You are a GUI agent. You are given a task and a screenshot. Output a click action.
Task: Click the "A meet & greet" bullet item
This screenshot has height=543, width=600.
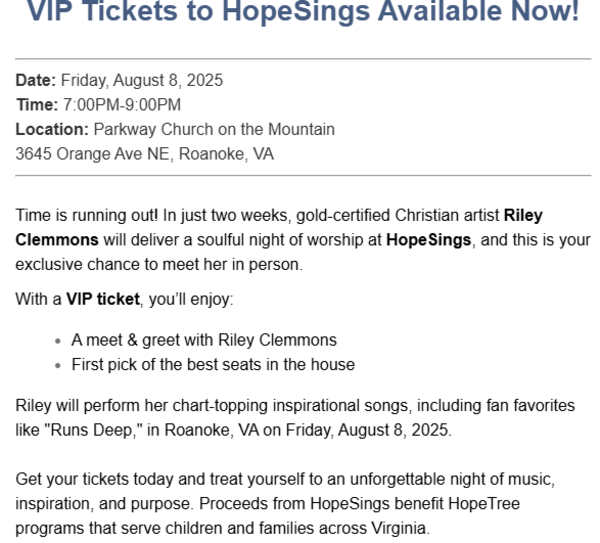(x=204, y=340)
